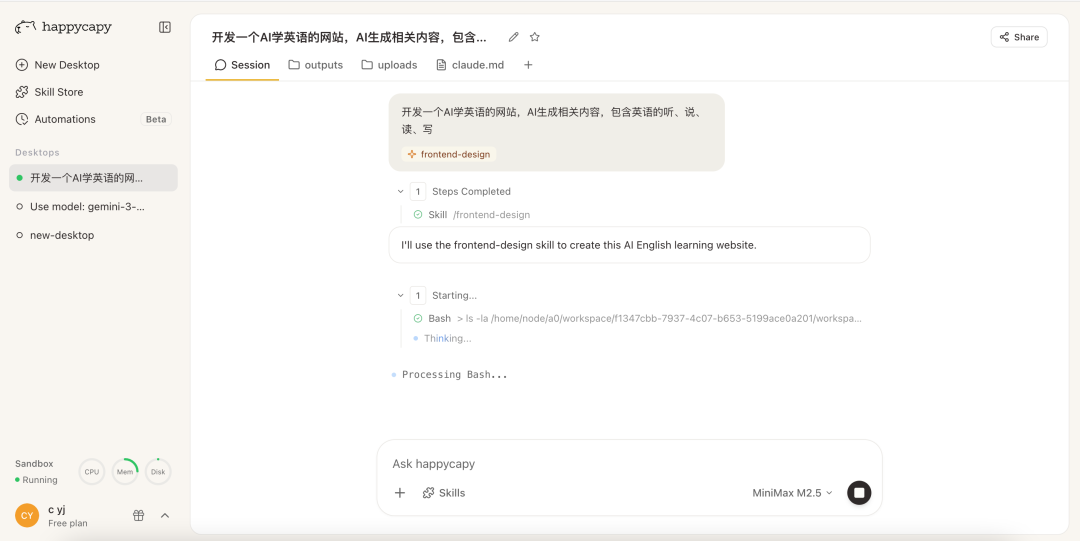
Task: Select the Use model: gemini-3 desktop
Action: [x=94, y=206]
